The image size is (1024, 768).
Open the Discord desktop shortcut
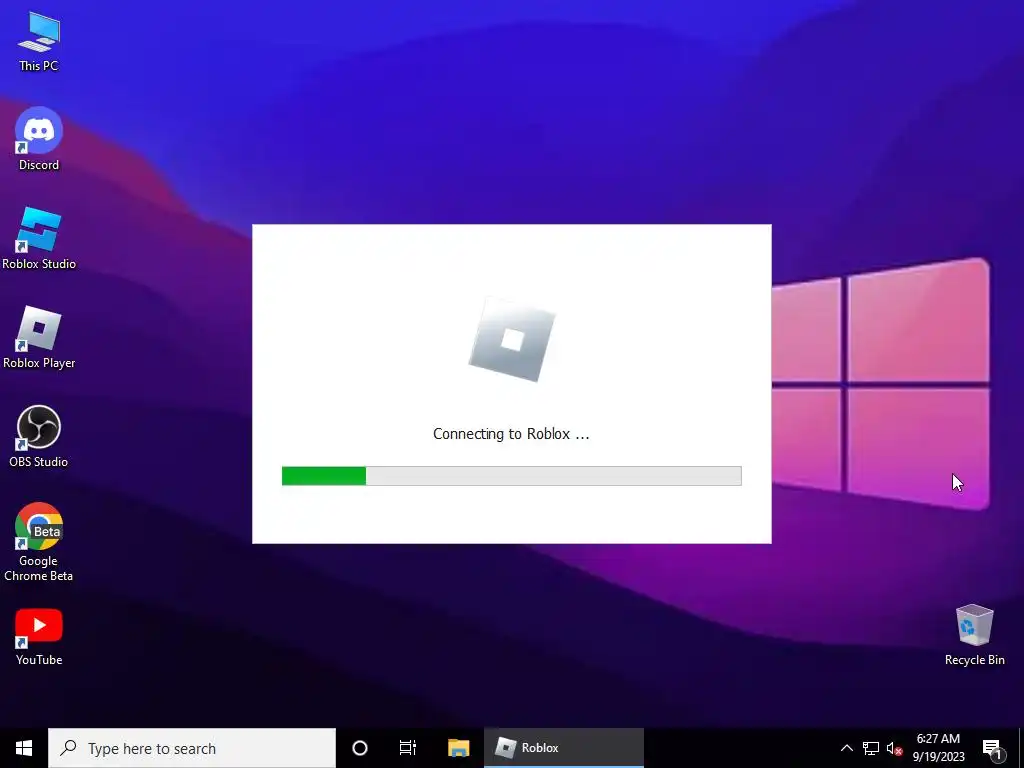coord(39,138)
